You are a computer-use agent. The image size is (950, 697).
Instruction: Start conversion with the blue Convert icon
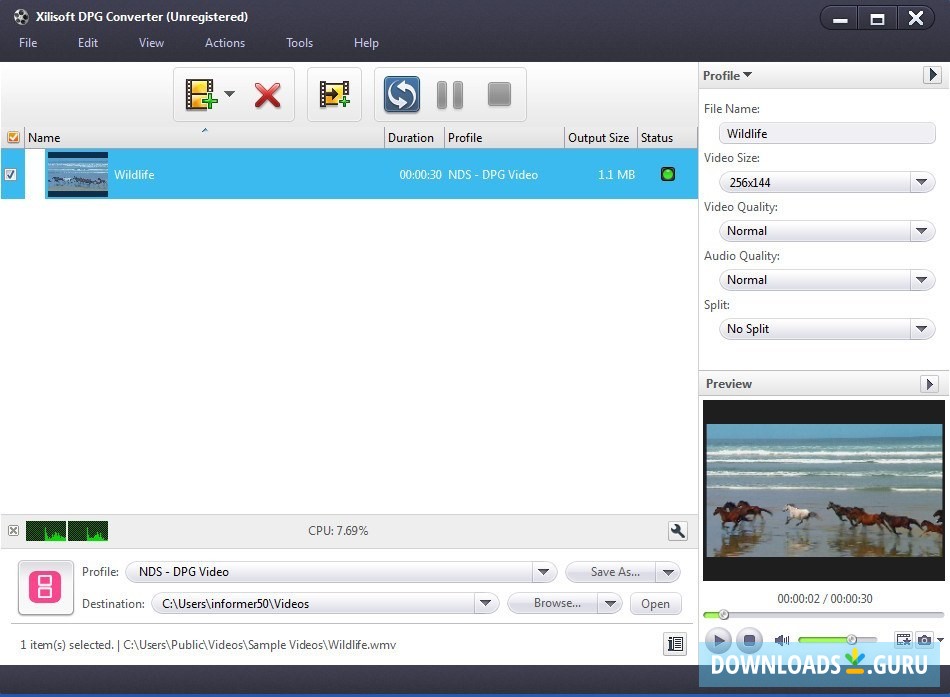tap(402, 95)
